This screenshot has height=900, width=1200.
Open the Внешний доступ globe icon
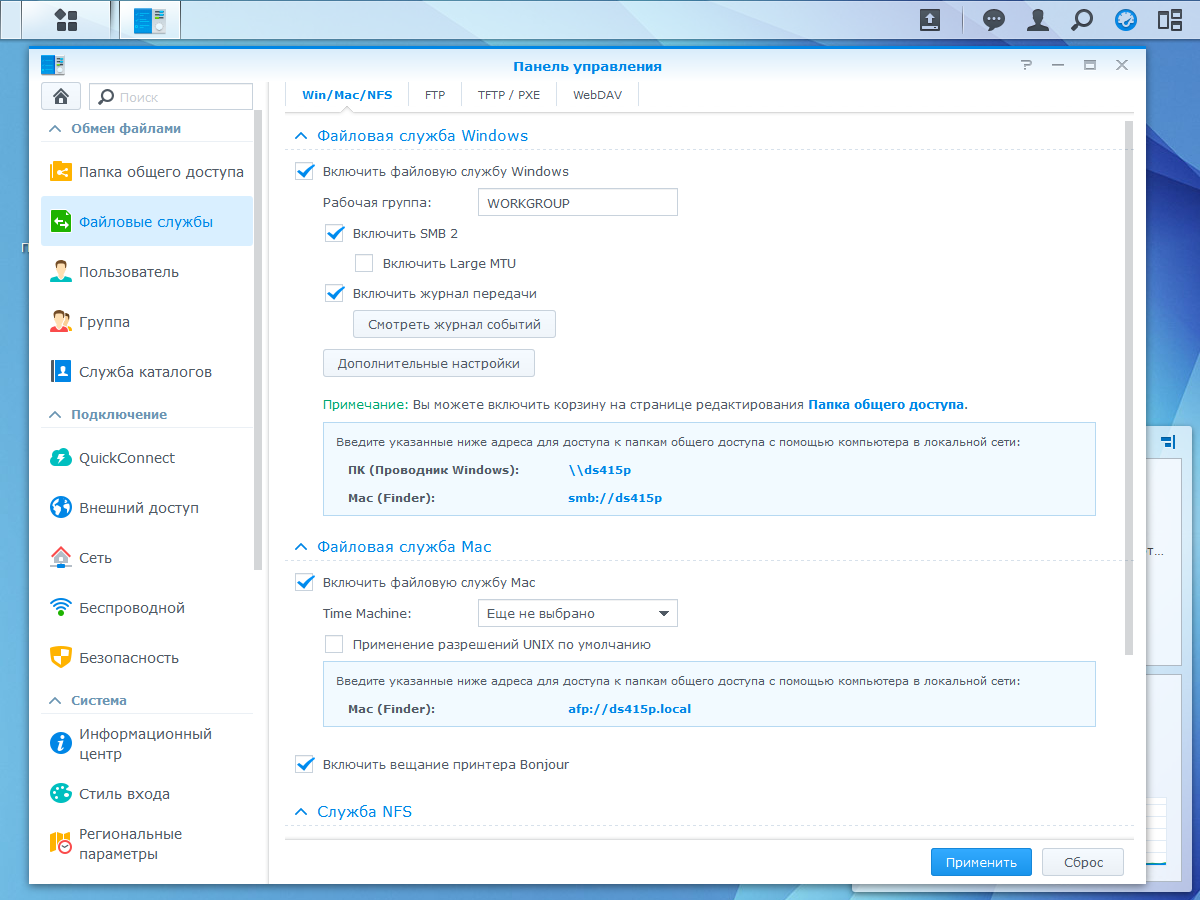tap(61, 508)
